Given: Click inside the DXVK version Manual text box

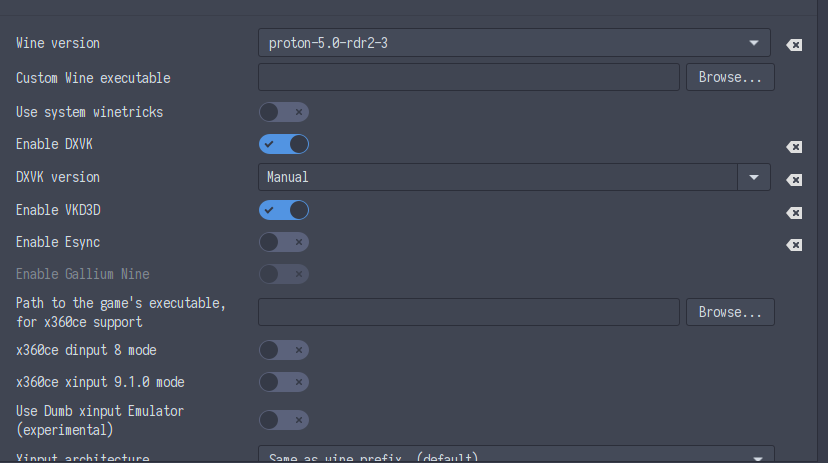Looking at the screenshot, I should pyautogui.click(x=498, y=177).
